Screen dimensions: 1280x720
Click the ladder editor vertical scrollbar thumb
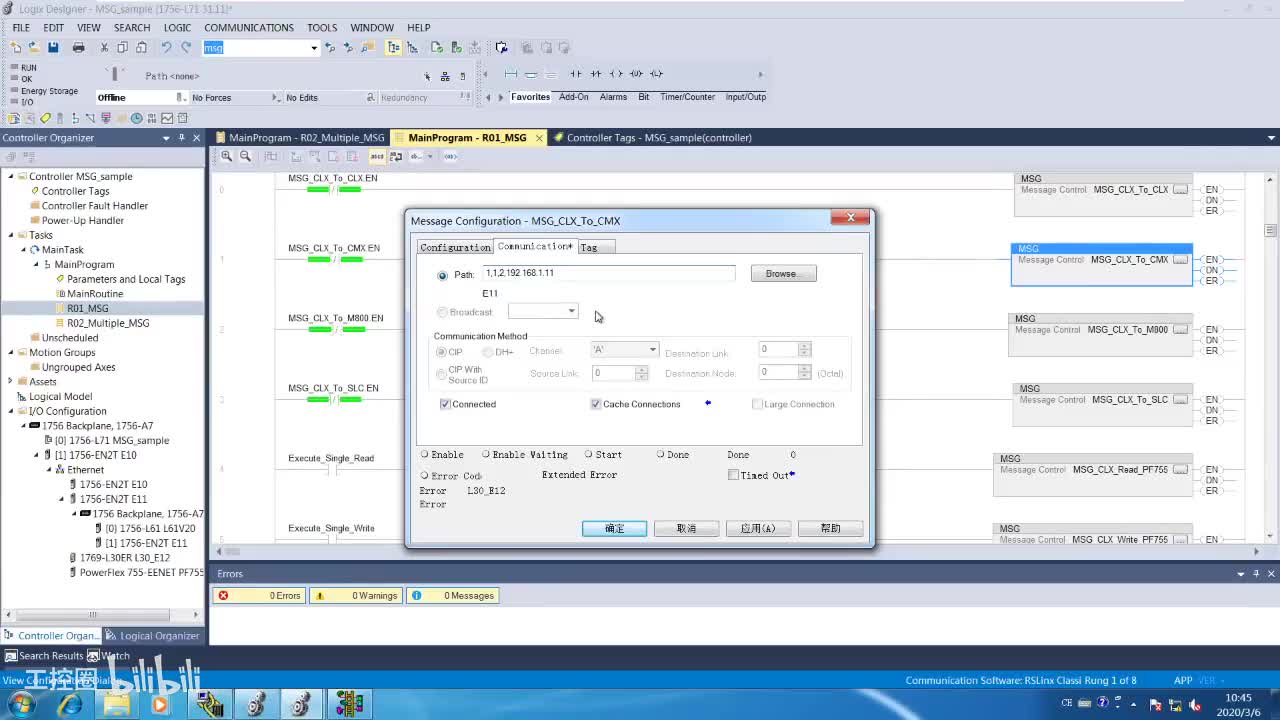pos(1271,230)
